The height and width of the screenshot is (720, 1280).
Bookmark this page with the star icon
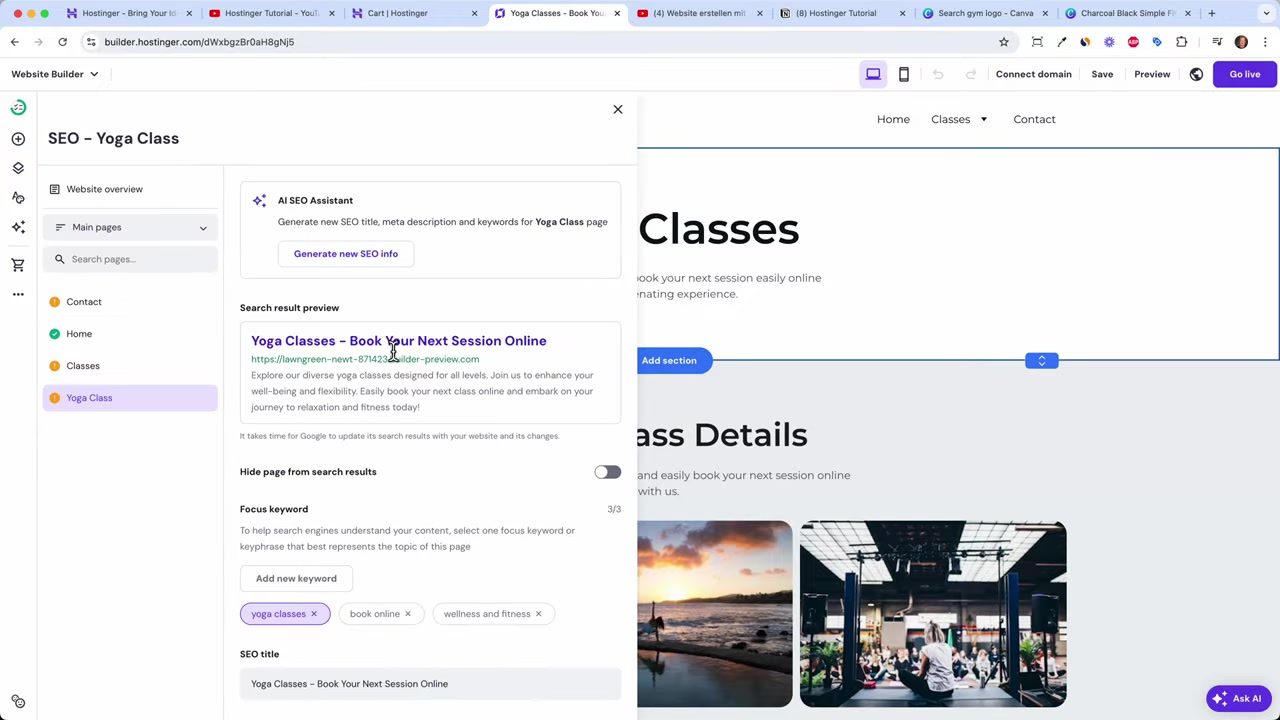[1004, 42]
